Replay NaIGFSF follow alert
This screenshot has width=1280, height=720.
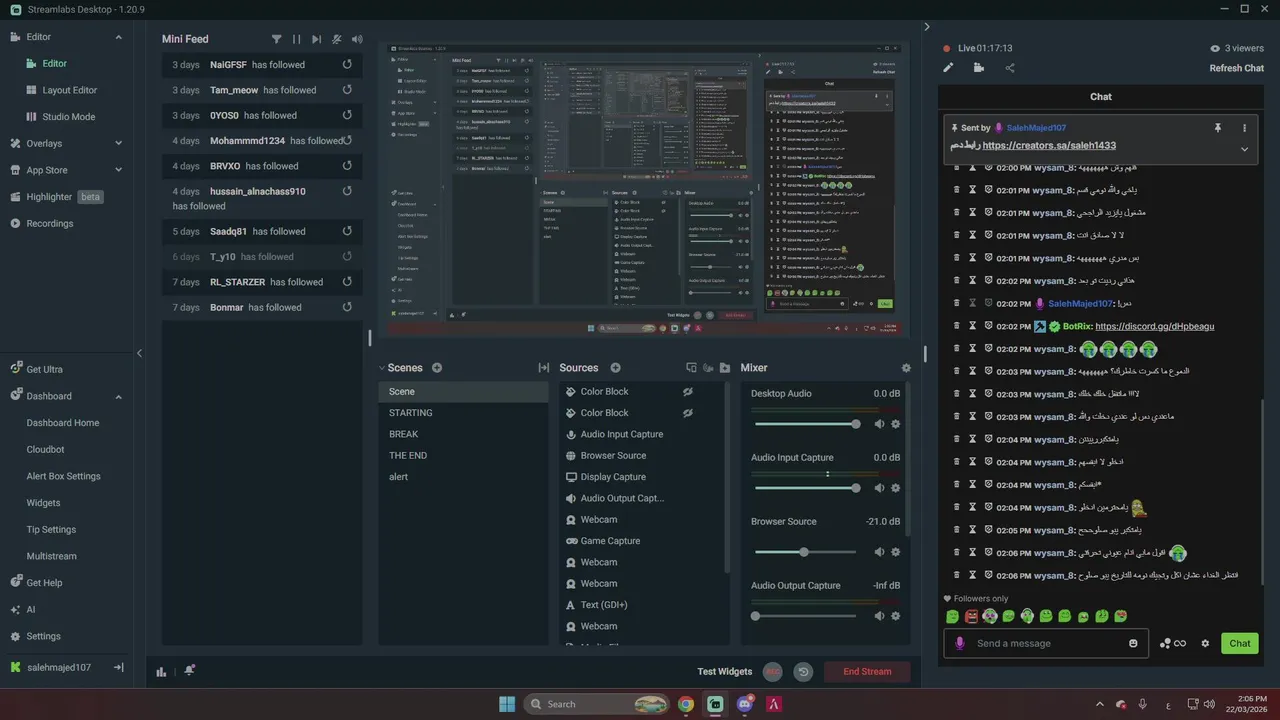coord(347,64)
